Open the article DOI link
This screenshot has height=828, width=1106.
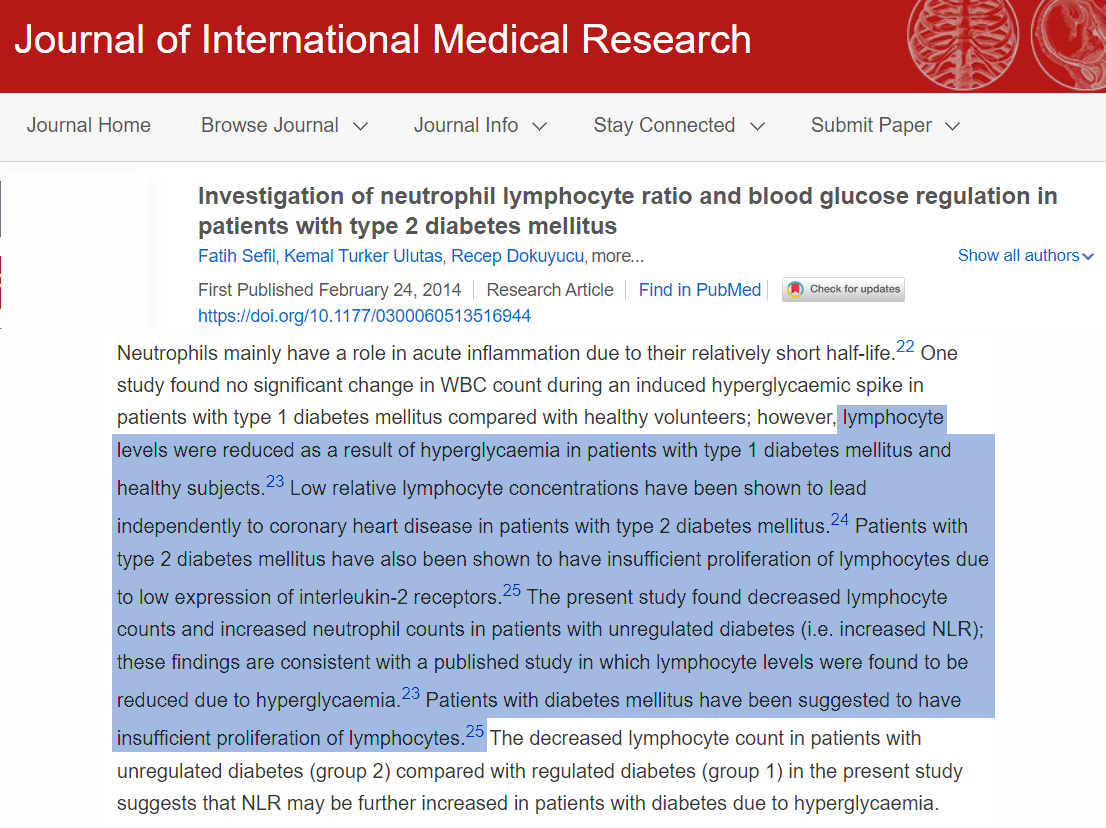364,316
